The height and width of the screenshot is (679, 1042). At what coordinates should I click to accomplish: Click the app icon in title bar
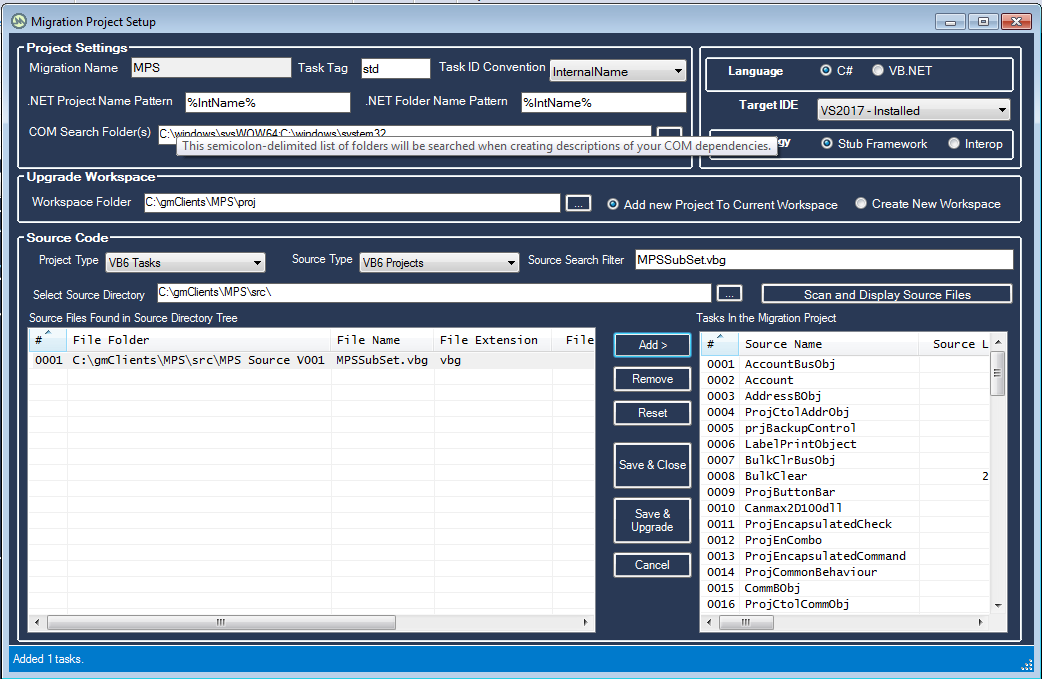18,21
